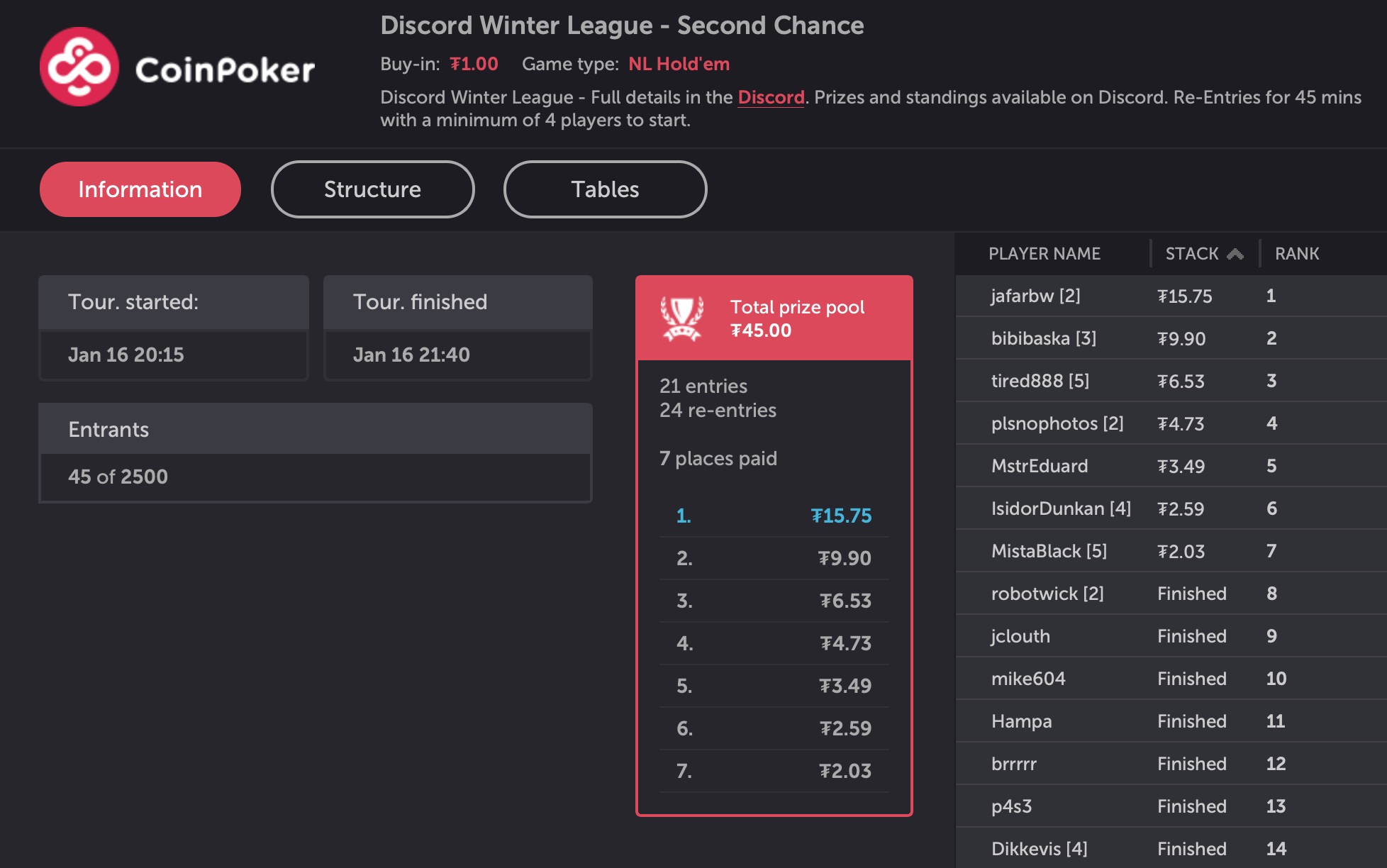Select the first place prize row

pyautogui.click(x=774, y=516)
